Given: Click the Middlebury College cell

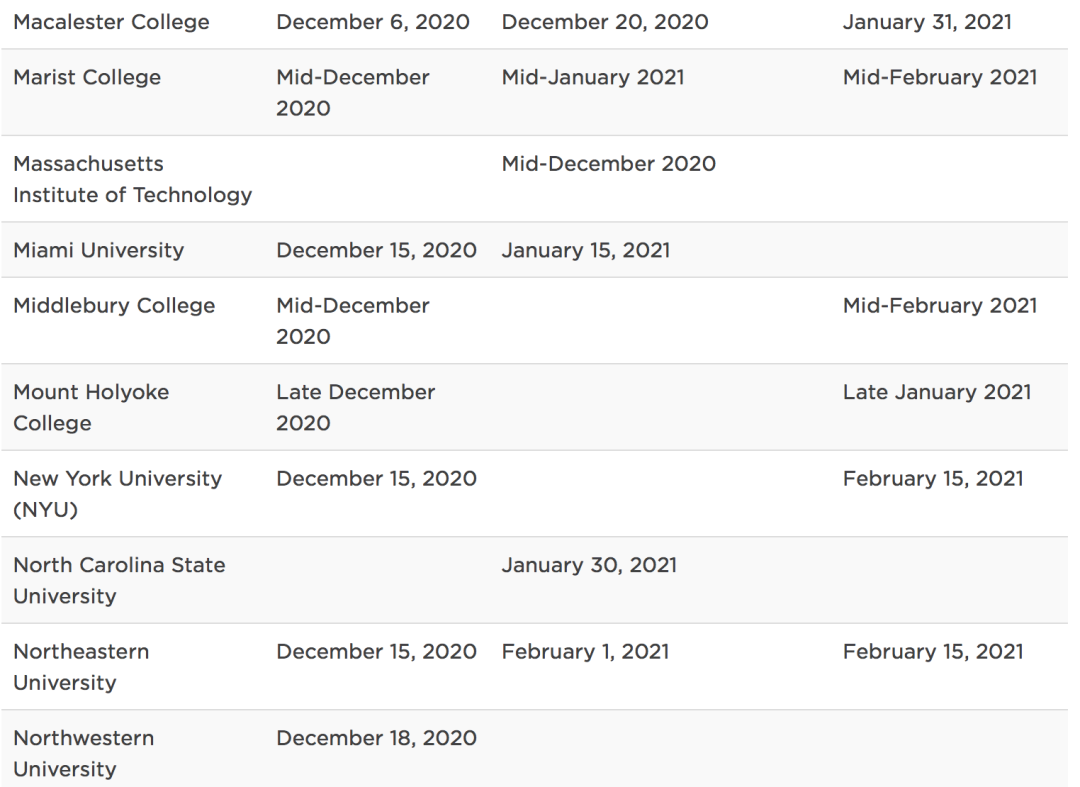Looking at the screenshot, I should (x=114, y=305).
